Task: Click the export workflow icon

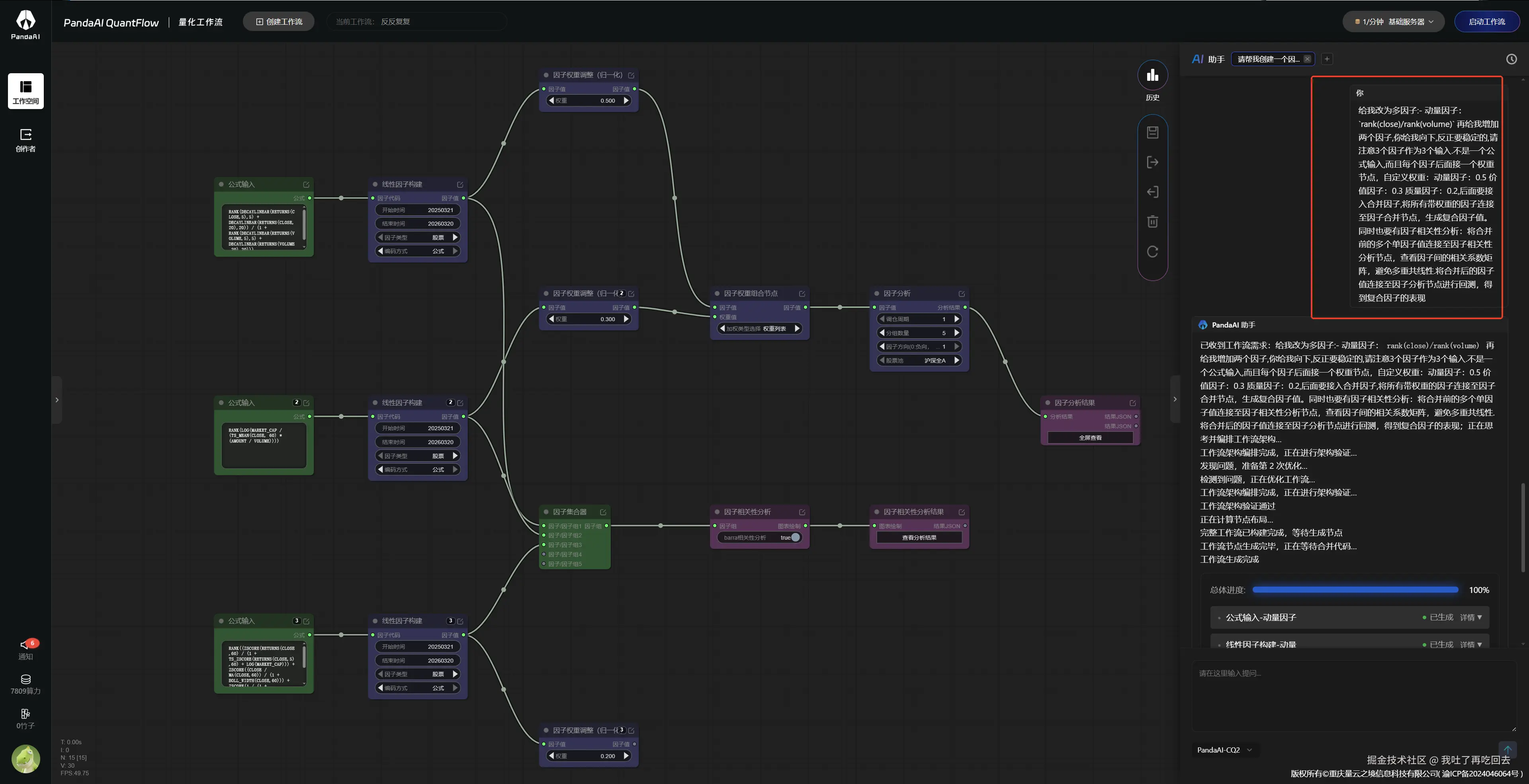Action: (x=1152, y=162)
